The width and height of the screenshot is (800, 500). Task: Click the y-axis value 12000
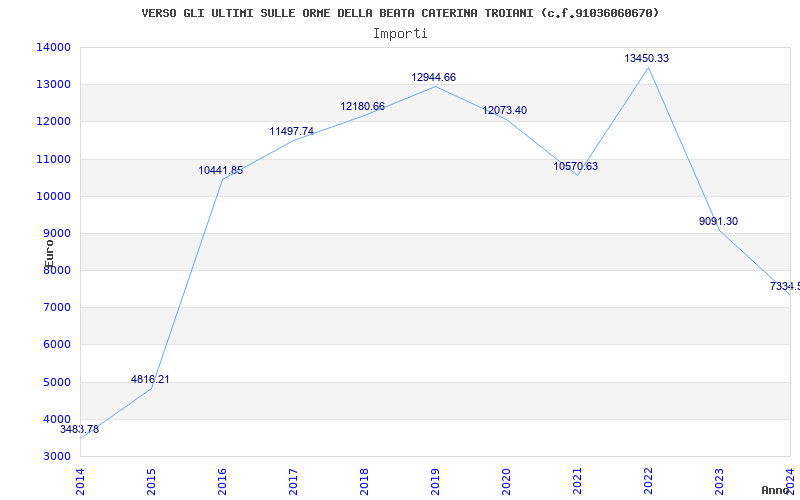point(53,122)
